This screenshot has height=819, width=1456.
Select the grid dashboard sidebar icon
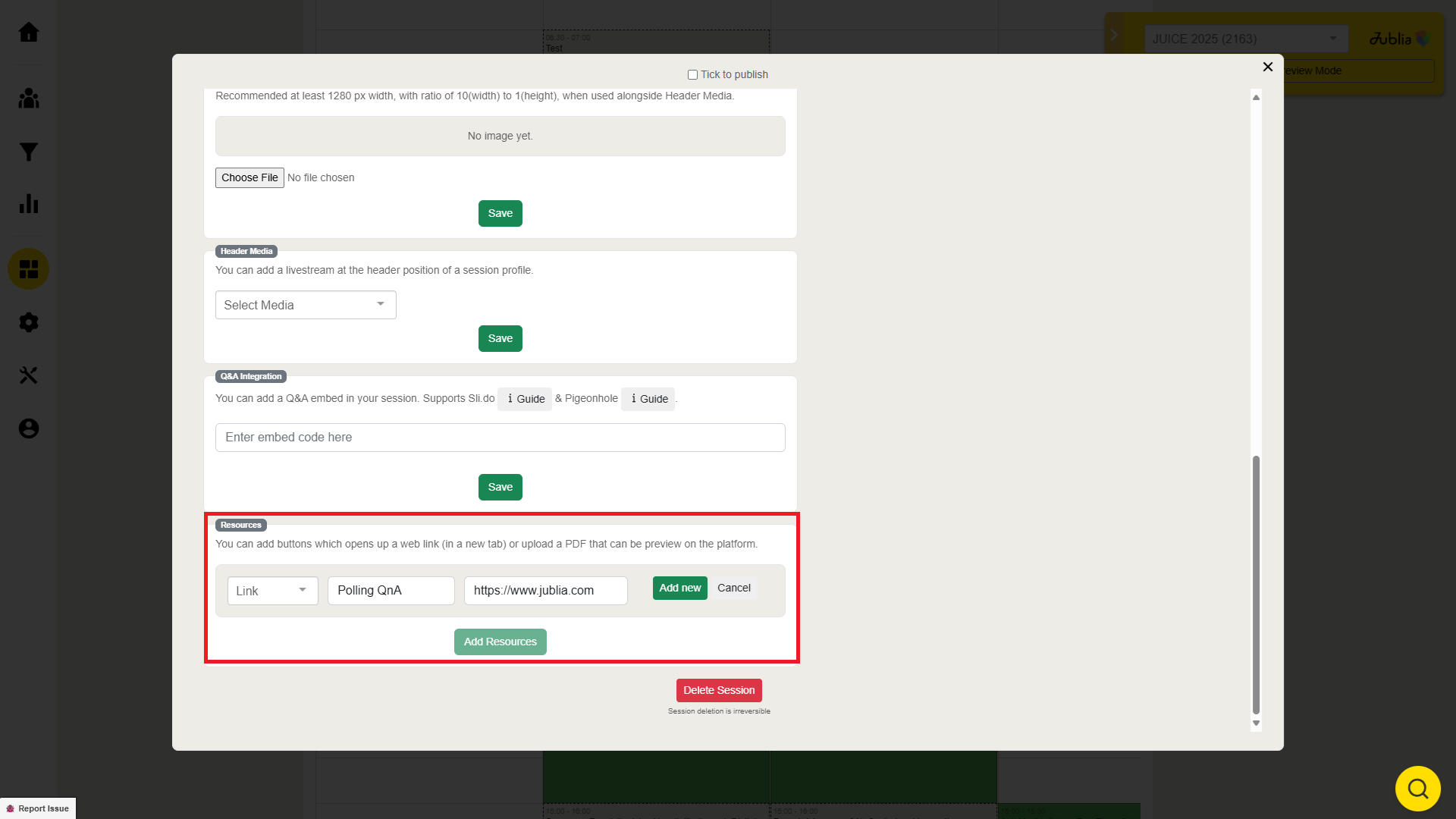[x=29, y=269]
